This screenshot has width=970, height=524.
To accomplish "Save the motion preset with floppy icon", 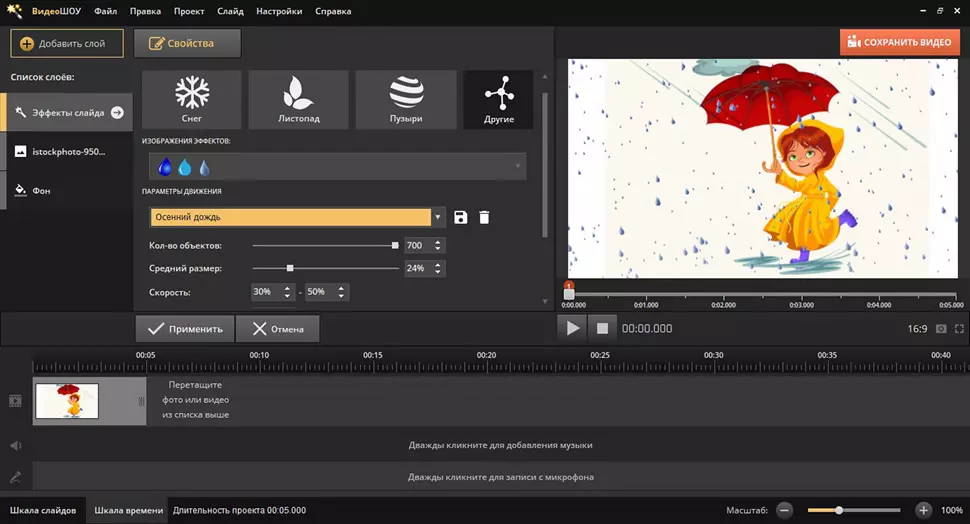I will pyautogui.click(x=461, y=217).
